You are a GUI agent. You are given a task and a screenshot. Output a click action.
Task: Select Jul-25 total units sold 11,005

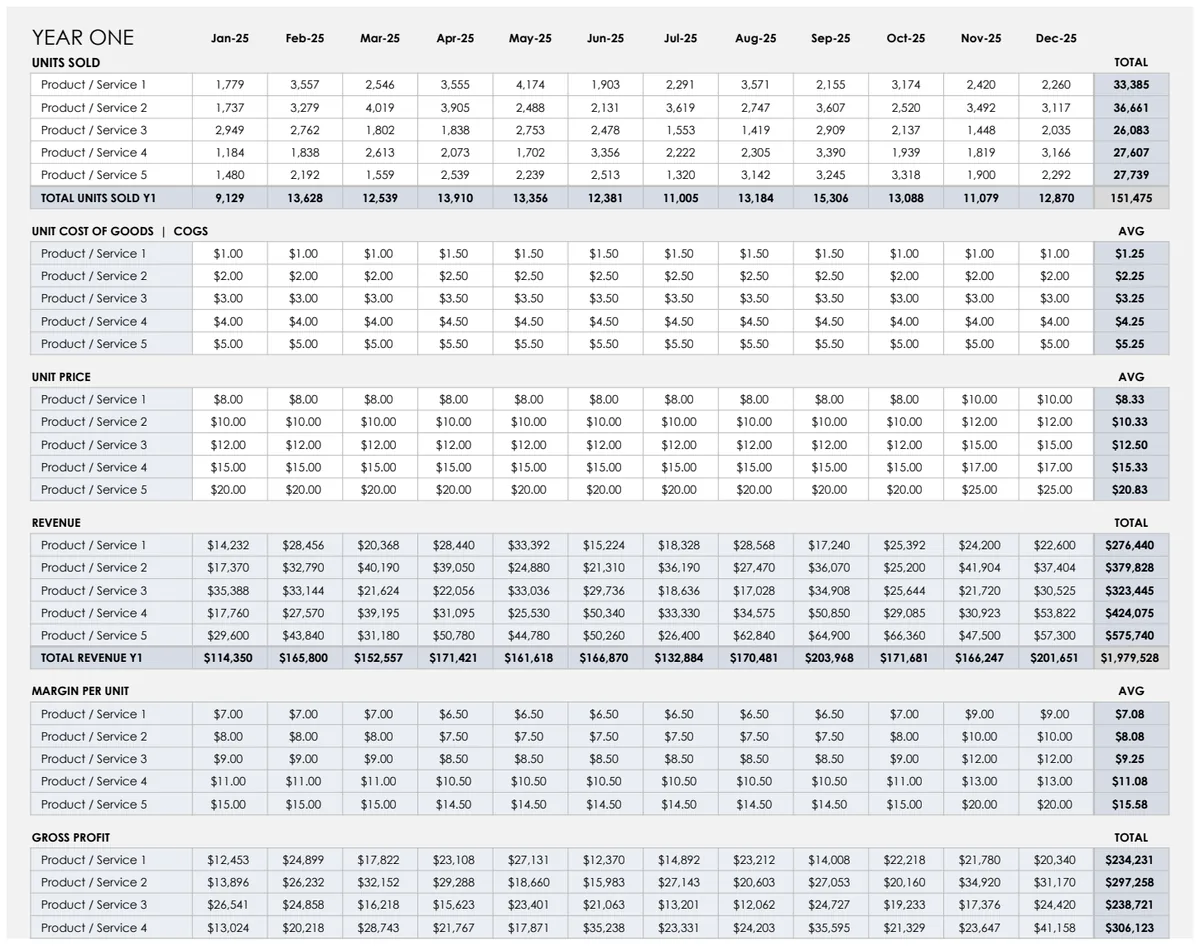pos(680,198)
